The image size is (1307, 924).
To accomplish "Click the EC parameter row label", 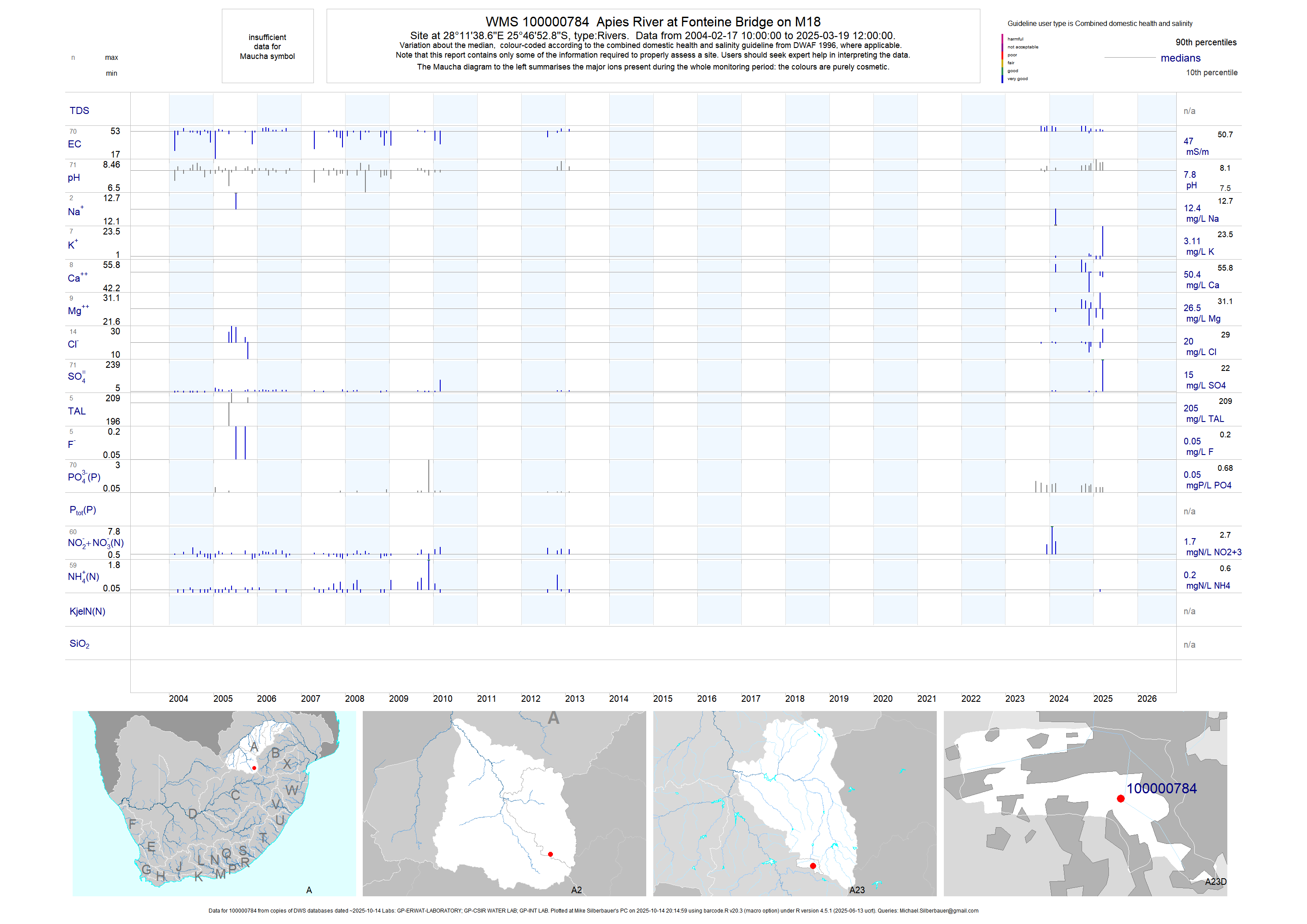I will click(x=74, y=144).
